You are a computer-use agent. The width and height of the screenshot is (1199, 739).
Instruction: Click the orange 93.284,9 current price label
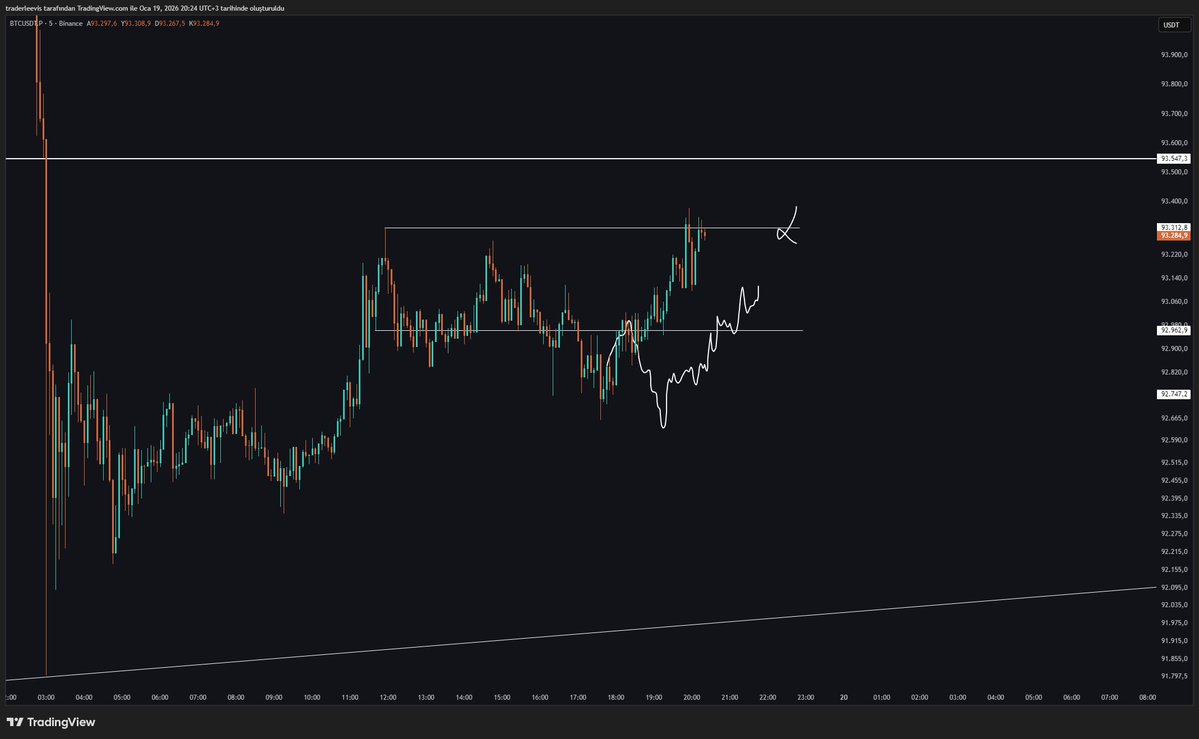1173,236
